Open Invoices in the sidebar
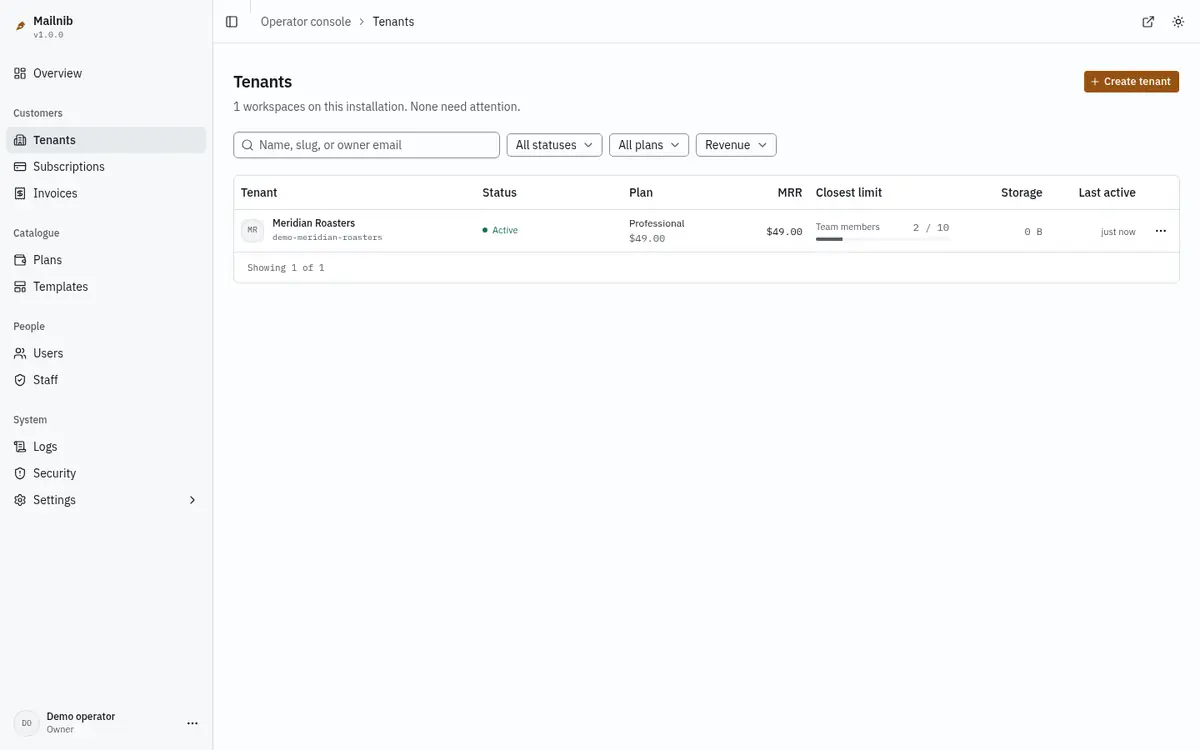The width and height of the screenshot is (1200, 750). click(x=106, y=193)
